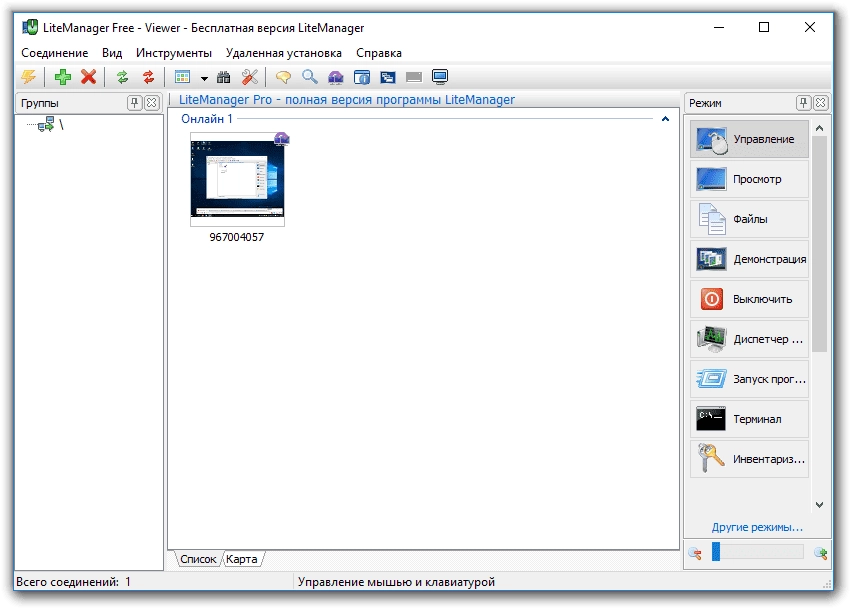The image size is (851, 610).
Task: Click the binoculars search icon
Action: pyautogui.click(x=224, y=77)
